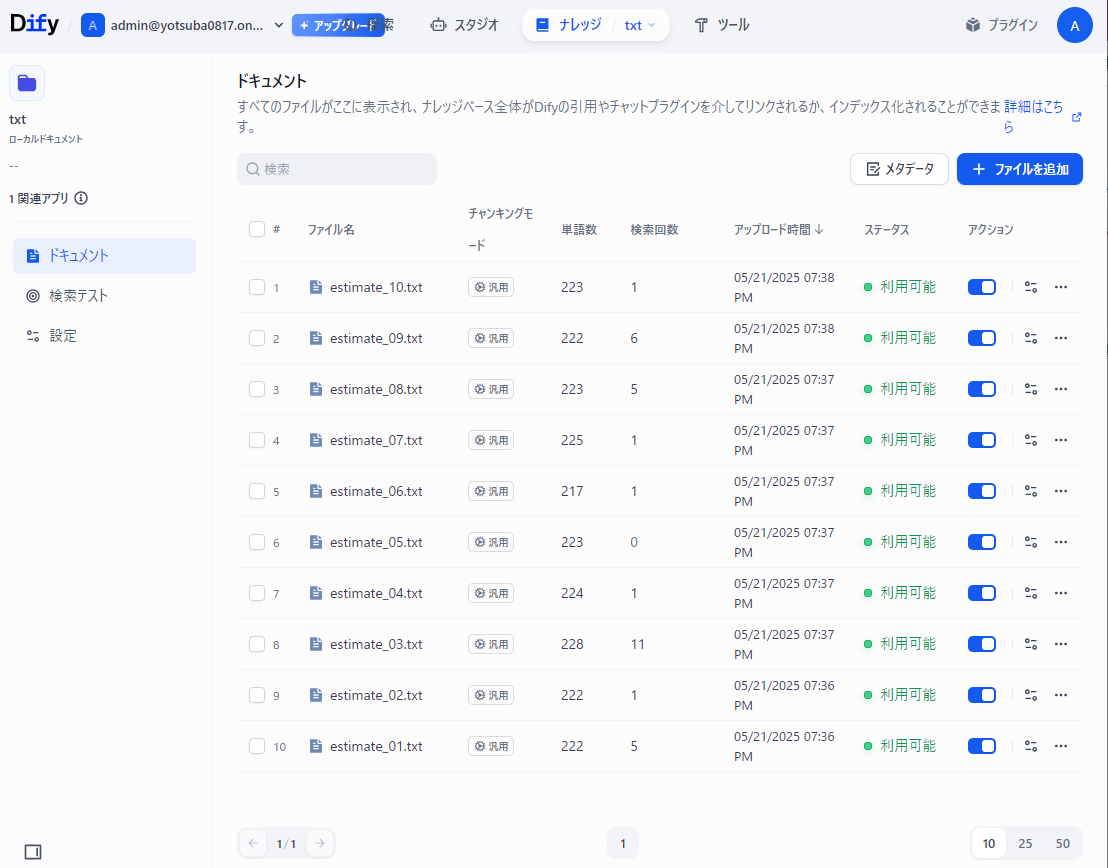The image size is (1108, 868).
Task: Open more actions menu for estimate_04.txt
Action: [1061, 593]
